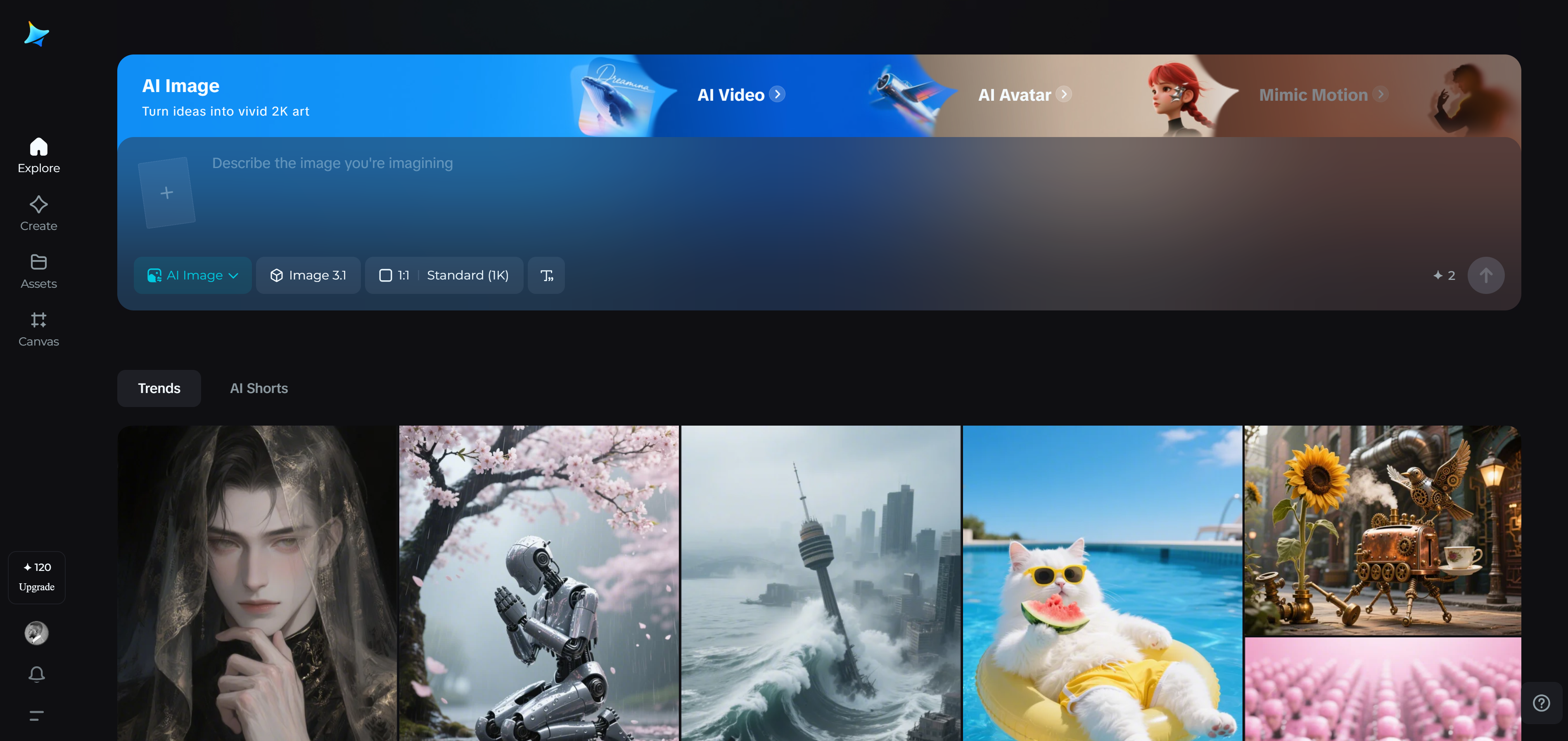The height and width of the screenshot is (741, 1568).
Task: Click the Dreamina logo
Action: coord(36,33)
